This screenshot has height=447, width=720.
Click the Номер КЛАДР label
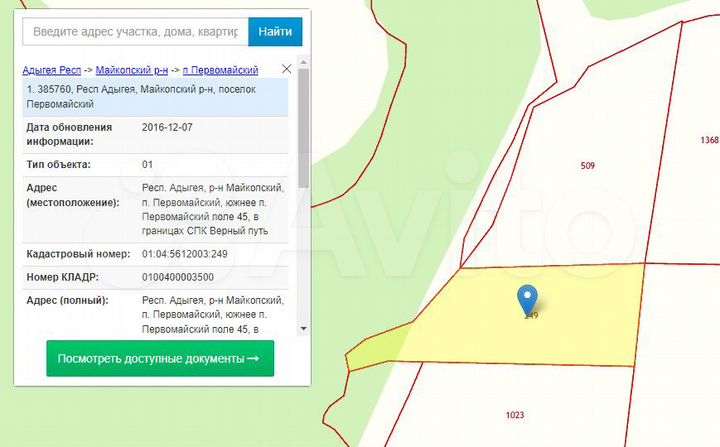click(x=62, y=277)
